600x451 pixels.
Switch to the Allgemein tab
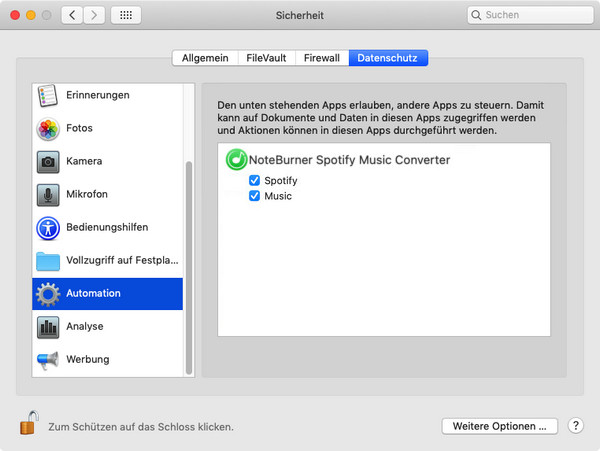pyautogui.click(x=205, y=58)
